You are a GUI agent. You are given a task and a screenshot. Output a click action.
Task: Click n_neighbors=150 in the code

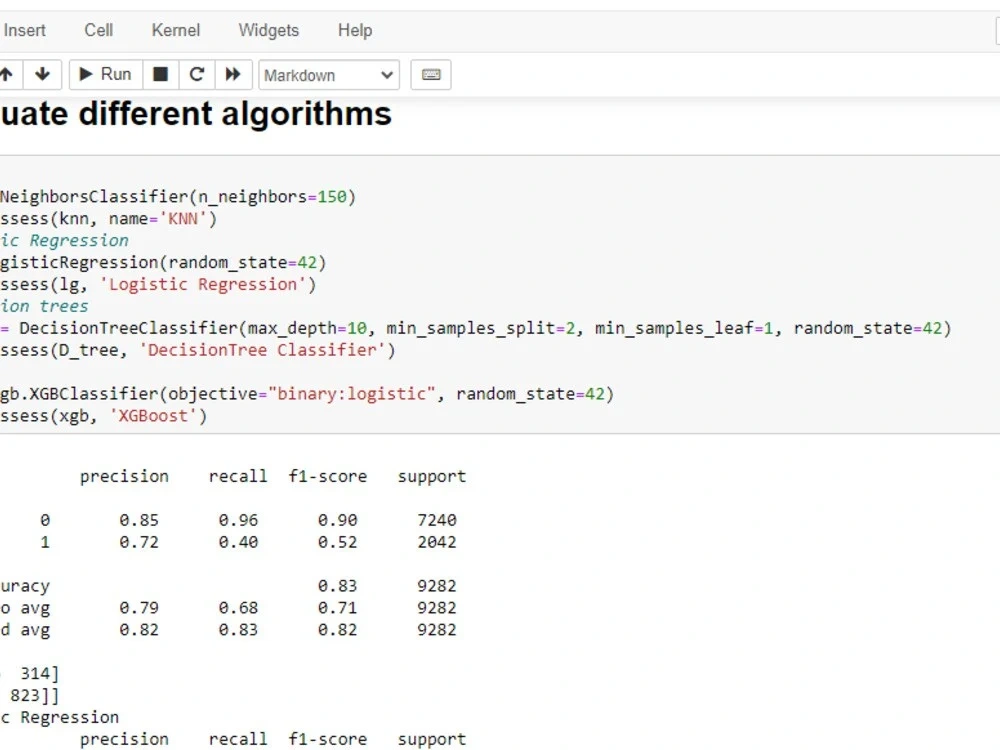(272, 196)
